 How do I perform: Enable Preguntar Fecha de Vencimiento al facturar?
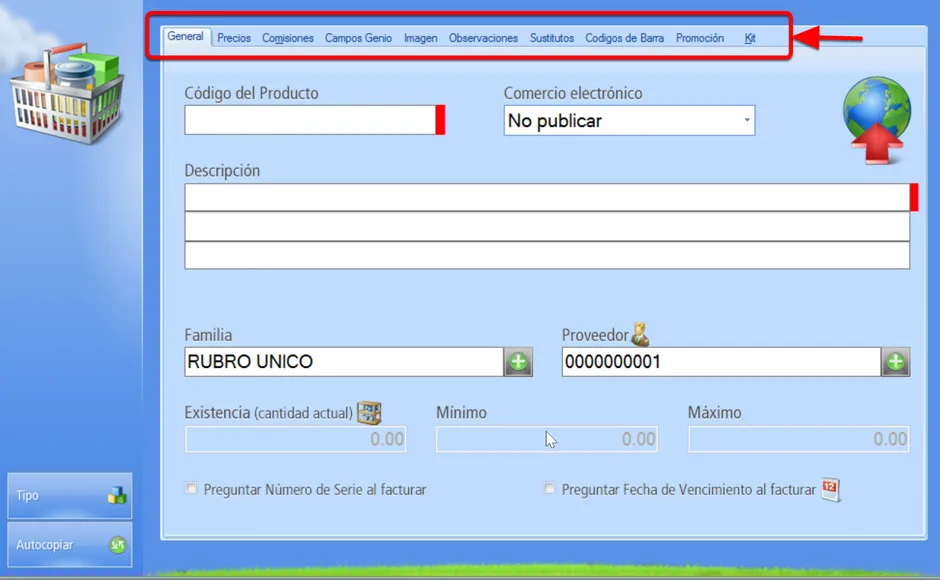(549, 488)
